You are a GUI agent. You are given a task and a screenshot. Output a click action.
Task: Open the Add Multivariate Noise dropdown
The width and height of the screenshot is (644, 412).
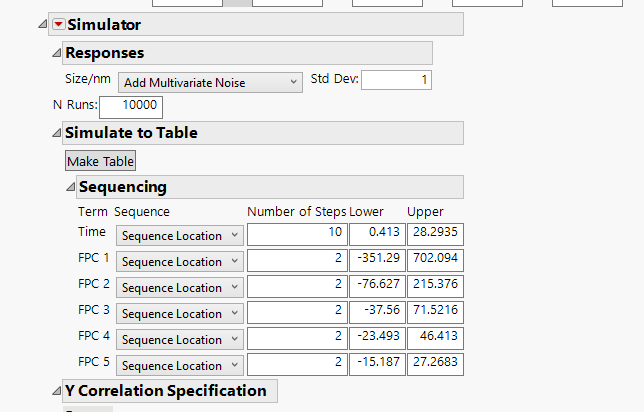tap(210, 82)
